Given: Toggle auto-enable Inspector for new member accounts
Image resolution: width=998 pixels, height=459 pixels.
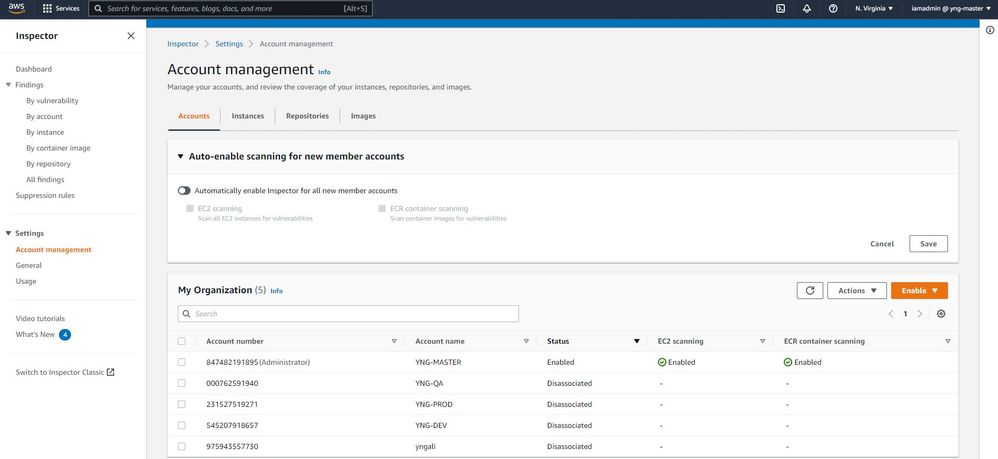Looking at the screenshot, I should click(185, 190).
